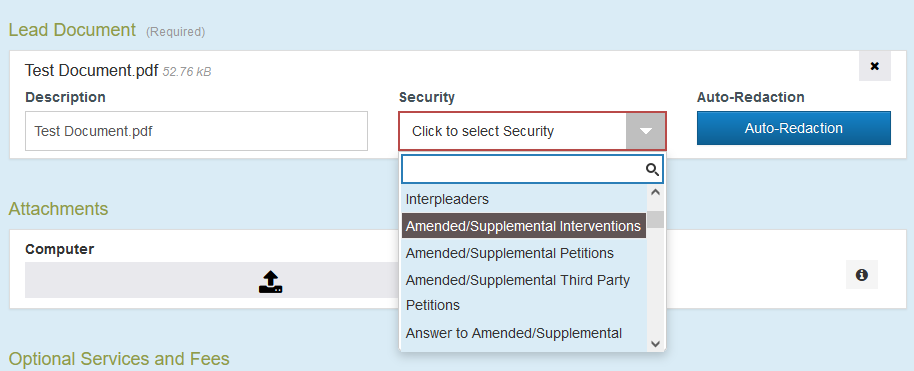The width and height of the screenshot is (914, 371).
Task: Click the Attachments section heading
Action: pyautogui.click(x=58, y=209)
